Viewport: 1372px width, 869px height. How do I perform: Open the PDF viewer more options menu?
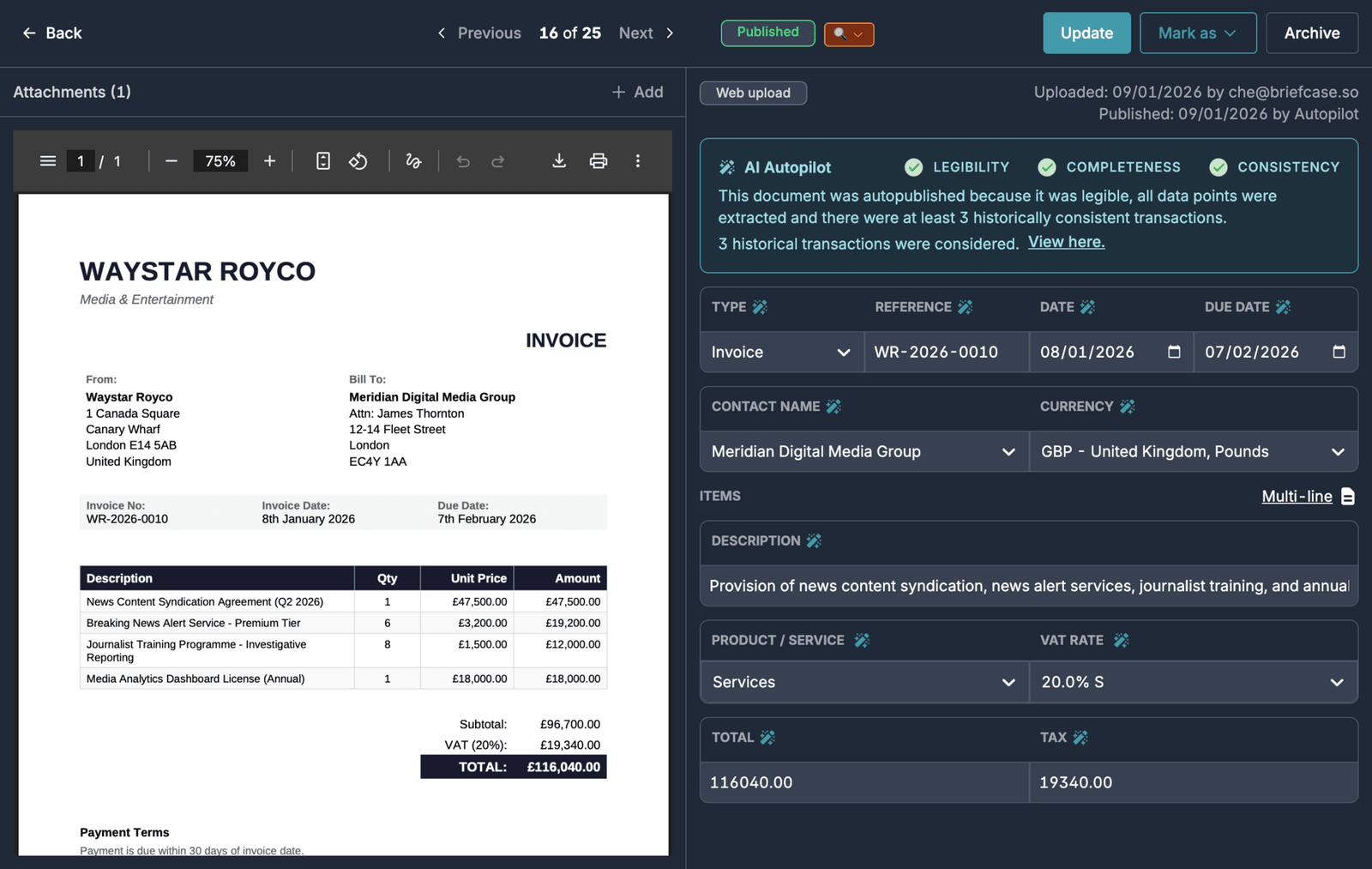638,160
